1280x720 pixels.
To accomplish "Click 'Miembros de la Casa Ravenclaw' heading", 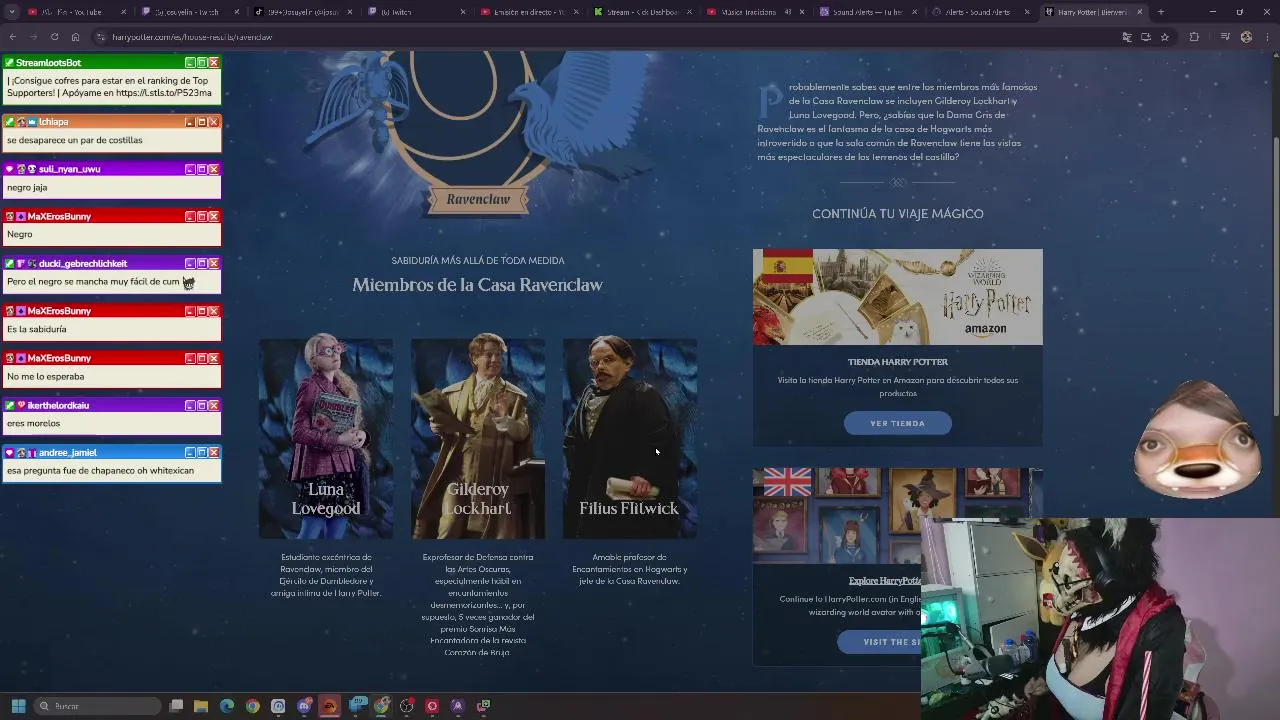I will point(477,285).
